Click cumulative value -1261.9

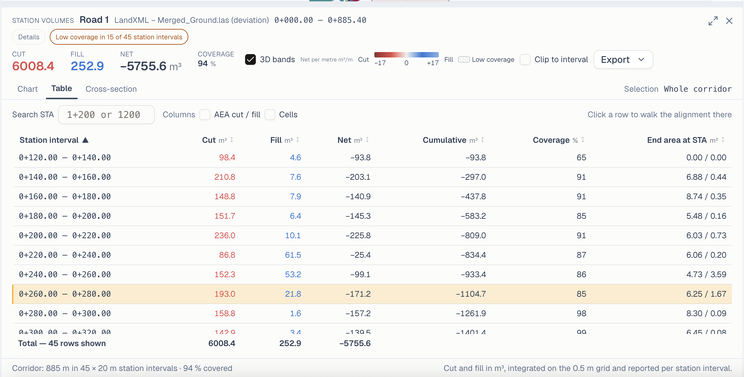click(x=471, y=313)
